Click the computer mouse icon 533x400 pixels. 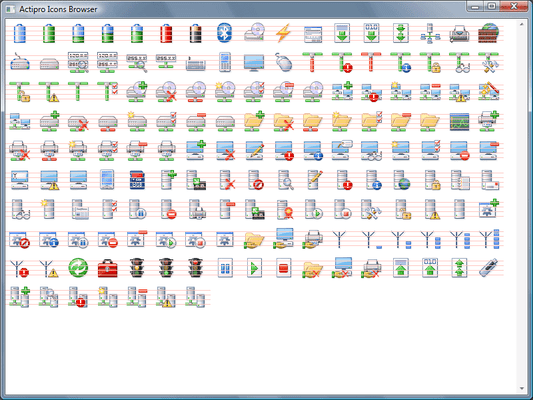(x=283, y=62)
